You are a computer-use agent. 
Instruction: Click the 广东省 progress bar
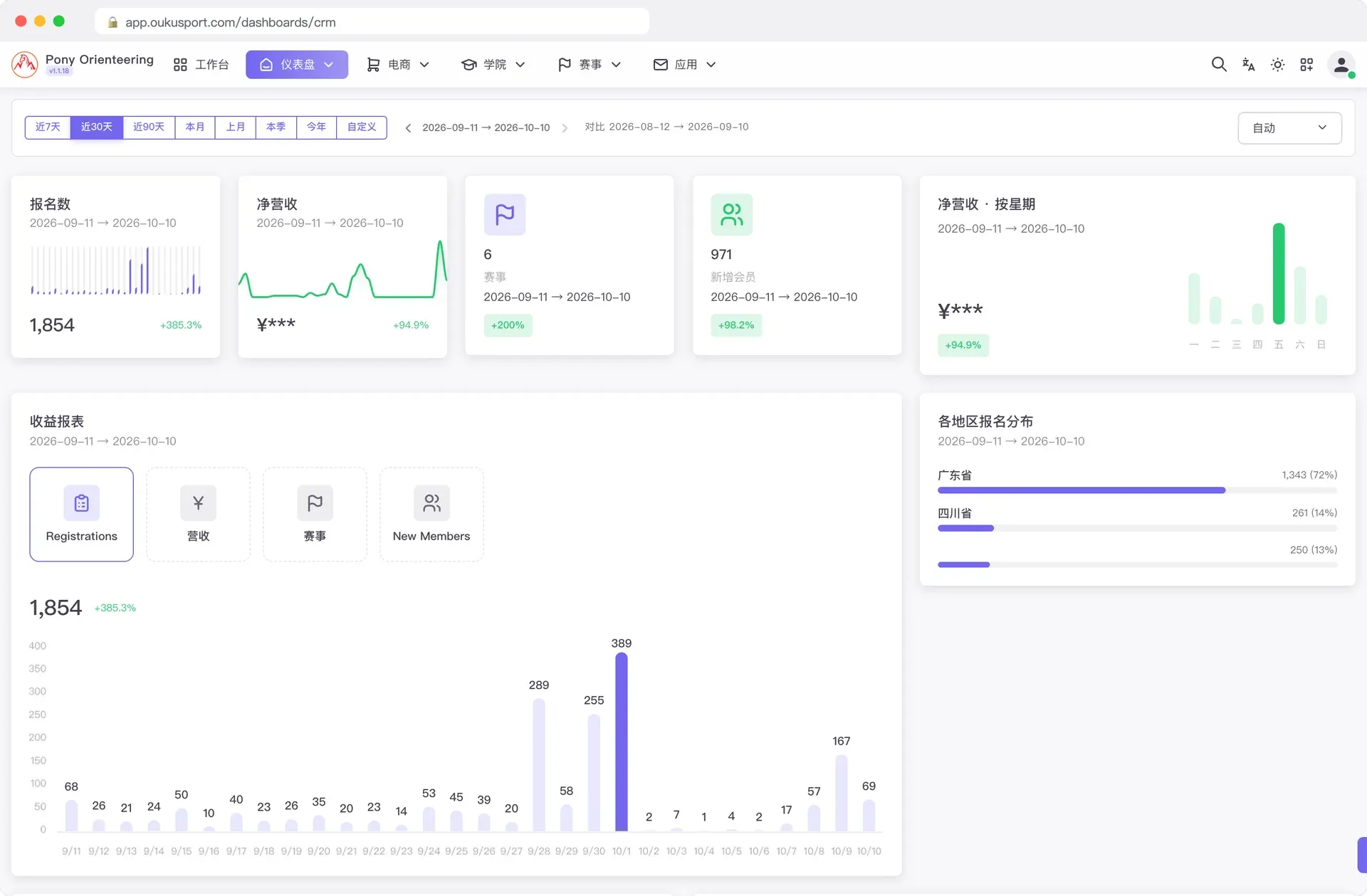[1137, 490]
